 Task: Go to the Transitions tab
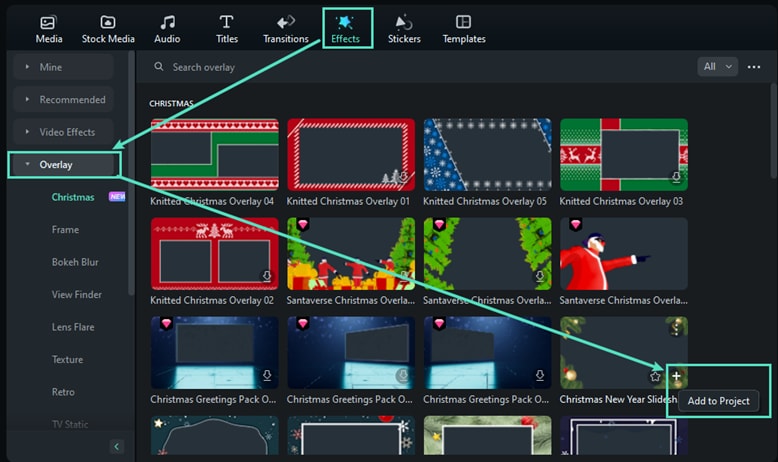click(286, 29)
